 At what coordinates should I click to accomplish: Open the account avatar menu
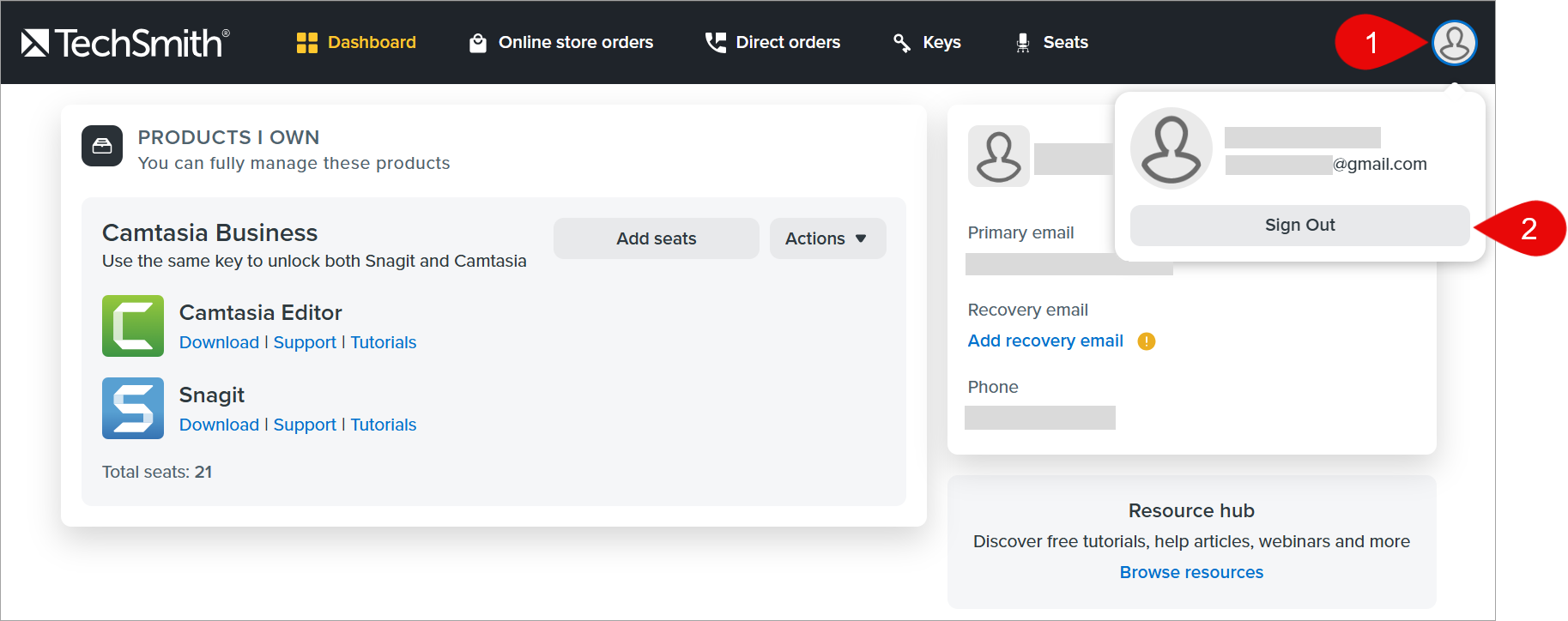pyautogui.click(x=1454, y=42)
